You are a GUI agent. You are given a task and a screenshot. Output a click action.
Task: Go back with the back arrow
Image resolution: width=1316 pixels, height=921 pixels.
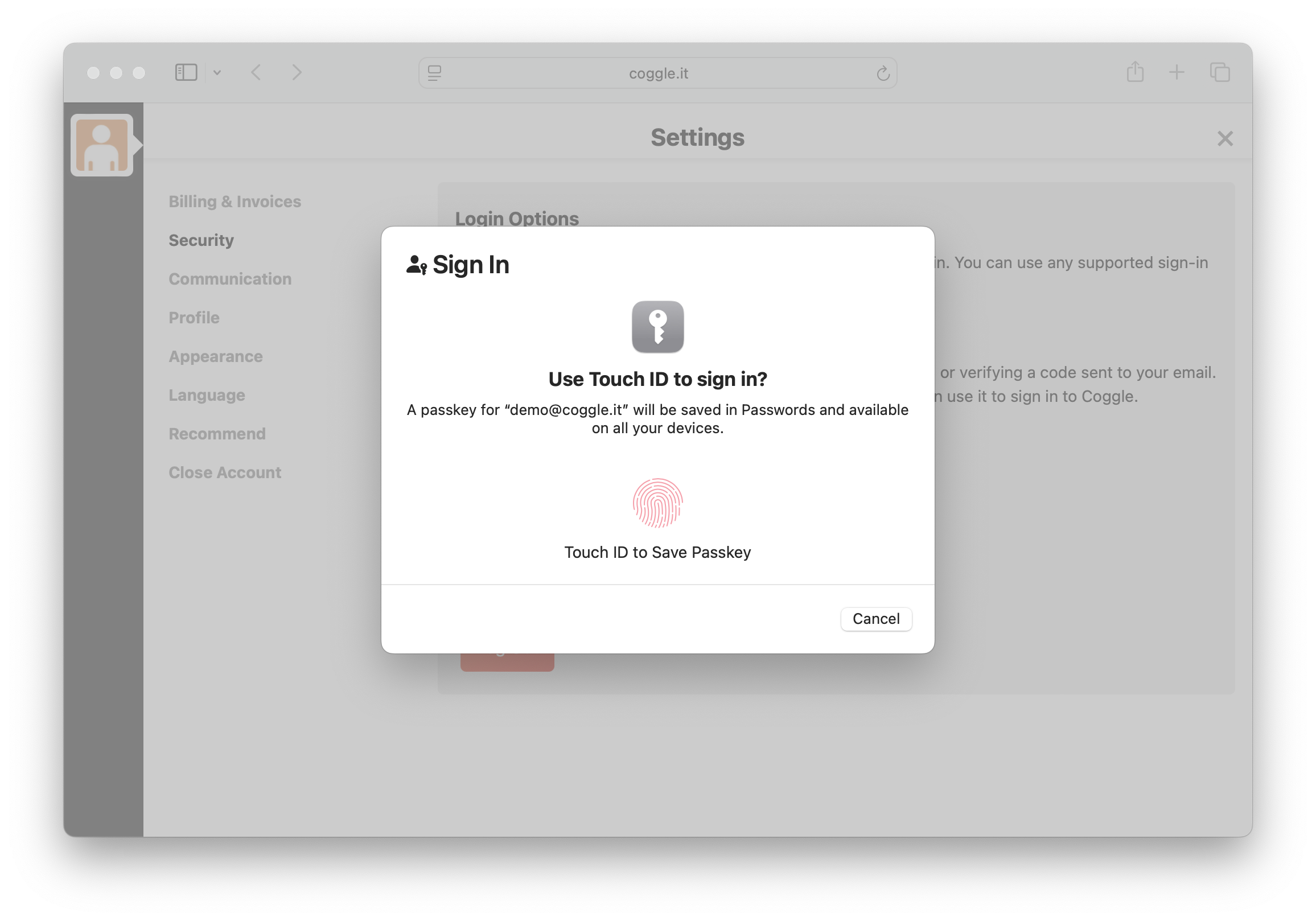256,72
